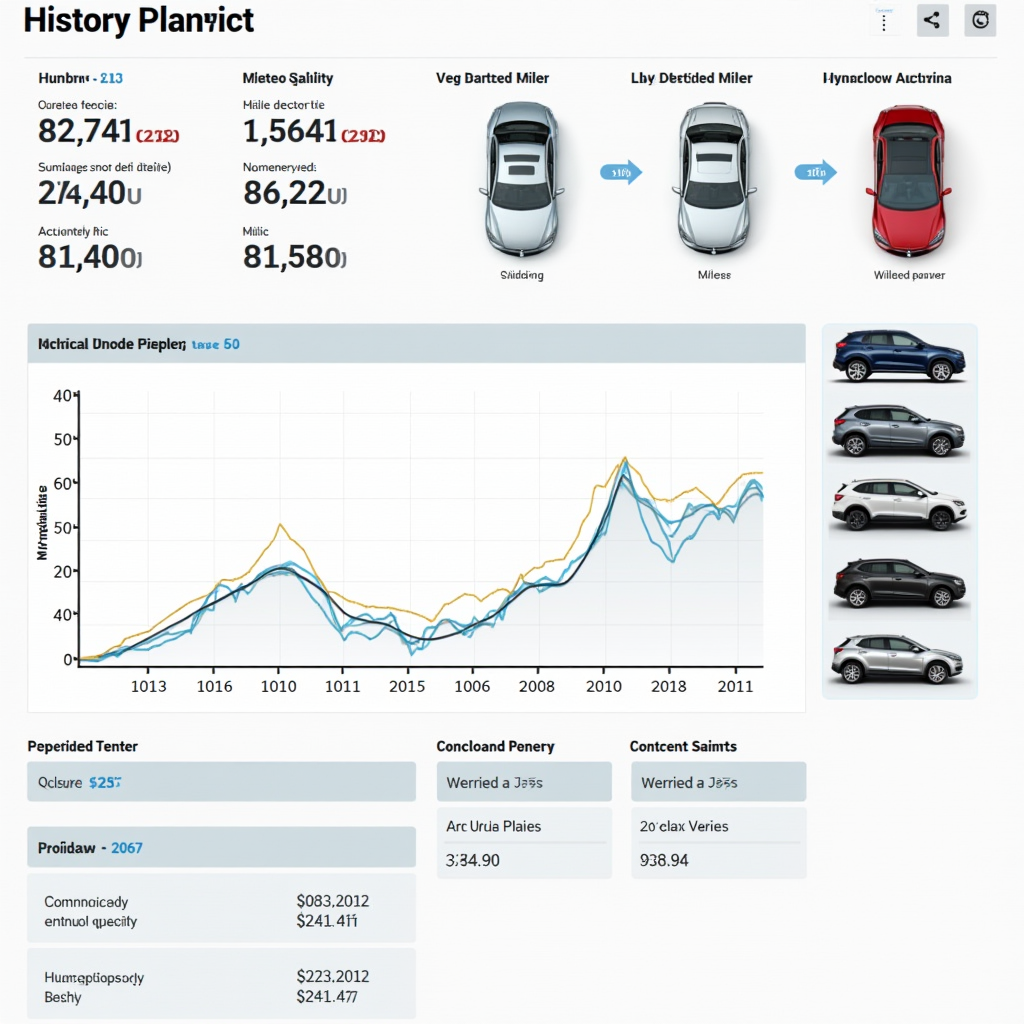Click the 82,741 statistic value
The image size is (1024, 1024).
(84, 131)
